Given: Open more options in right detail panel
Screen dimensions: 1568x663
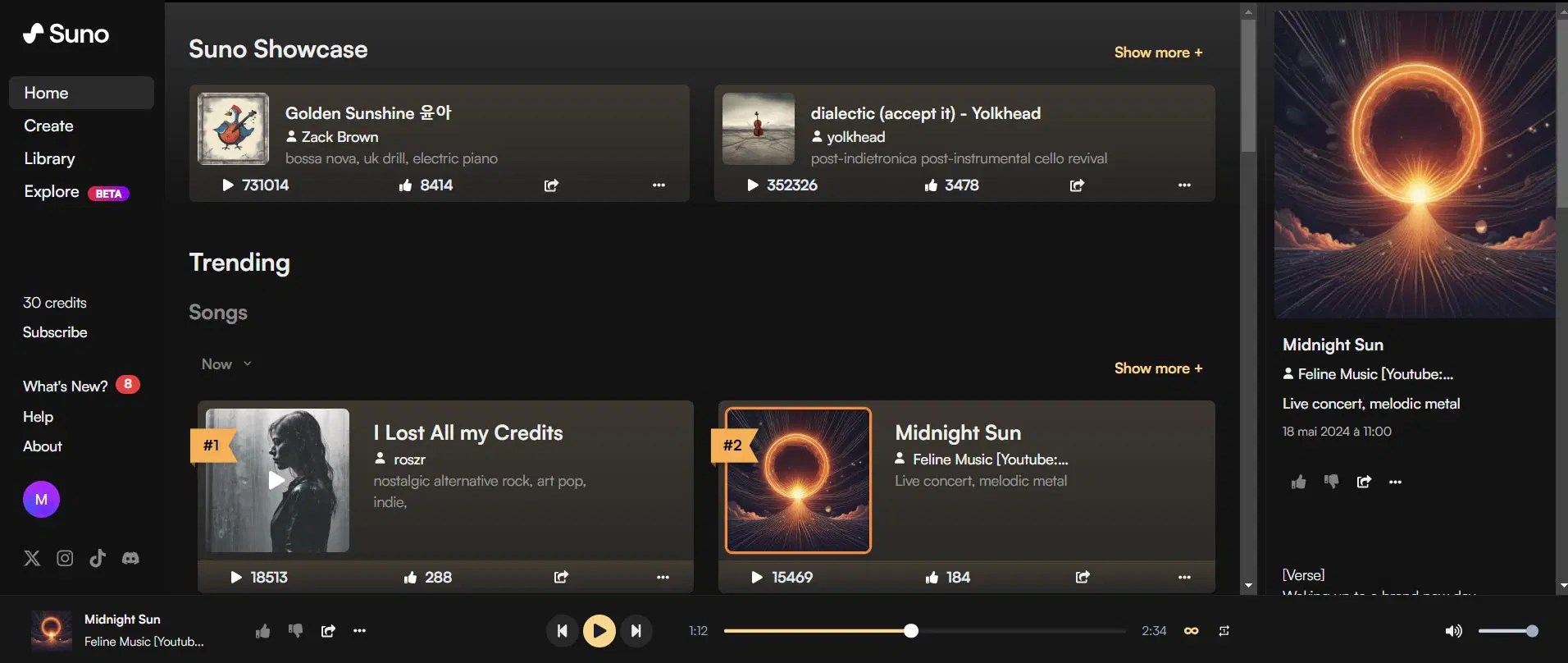Looking at the screenshot, I should pyautogui.click(x=1395, y=482).
